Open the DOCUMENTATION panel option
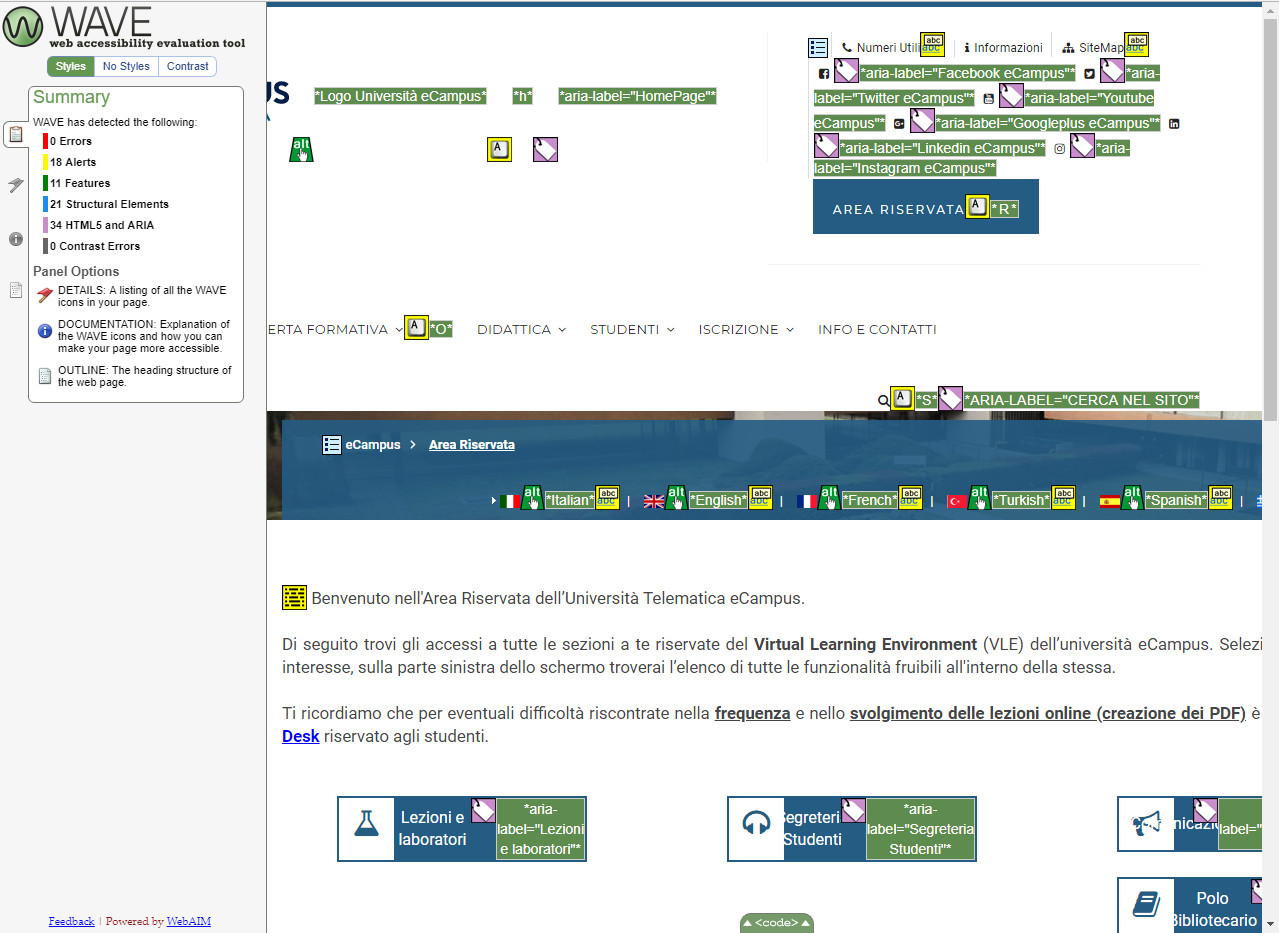This screenshot has height=933, width=1279. point(135,336)
